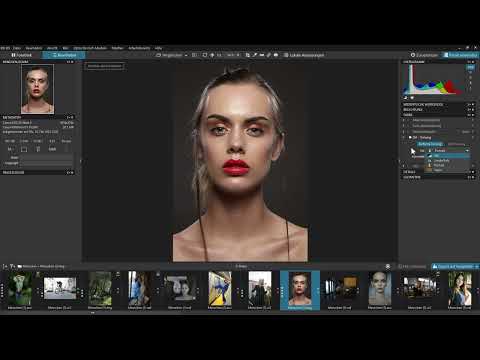Click the navigator preview thumbnail
This screenshot has width=480, height=360.
coord(37,89)
